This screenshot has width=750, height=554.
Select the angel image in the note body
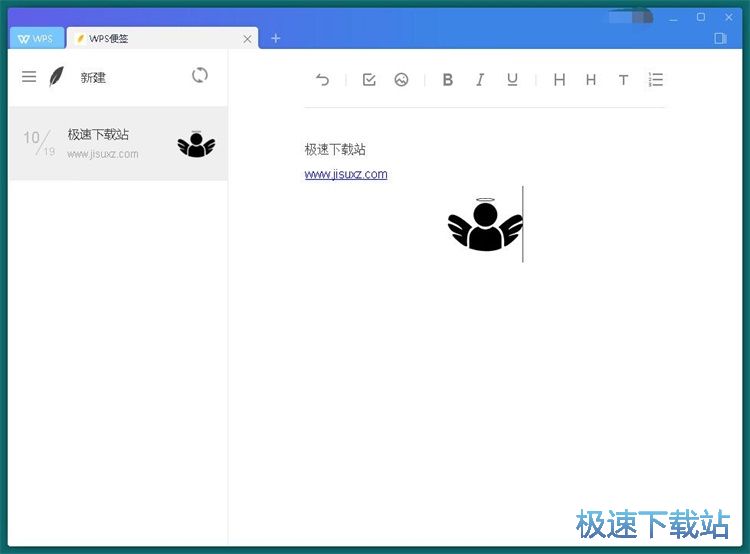pyautogui.click(x=485, y=224)
